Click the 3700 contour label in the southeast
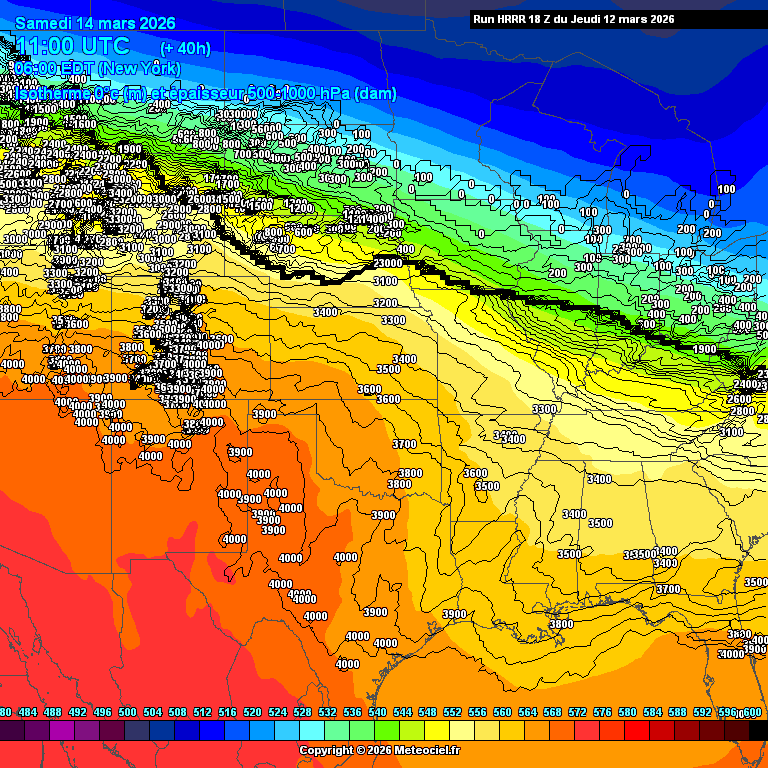The height and width of the screenshot is (768, 768). point(667,589)
